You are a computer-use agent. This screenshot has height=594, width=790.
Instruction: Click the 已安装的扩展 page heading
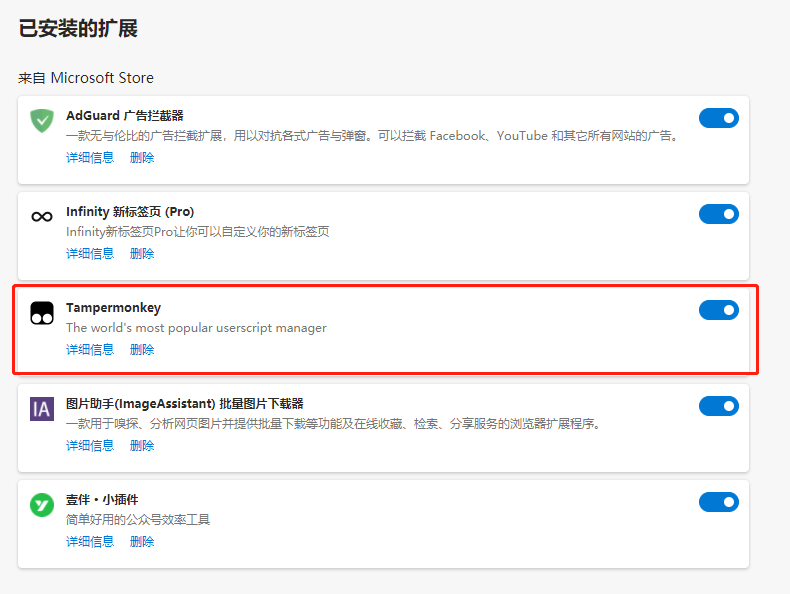pyautogui.click(x=78, y=28)
